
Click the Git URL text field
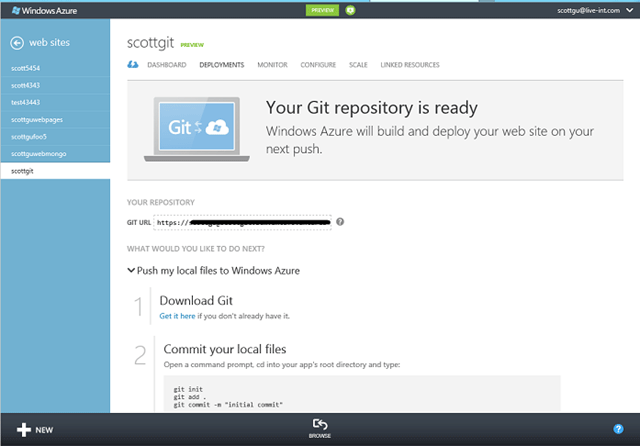pos(242,222)
